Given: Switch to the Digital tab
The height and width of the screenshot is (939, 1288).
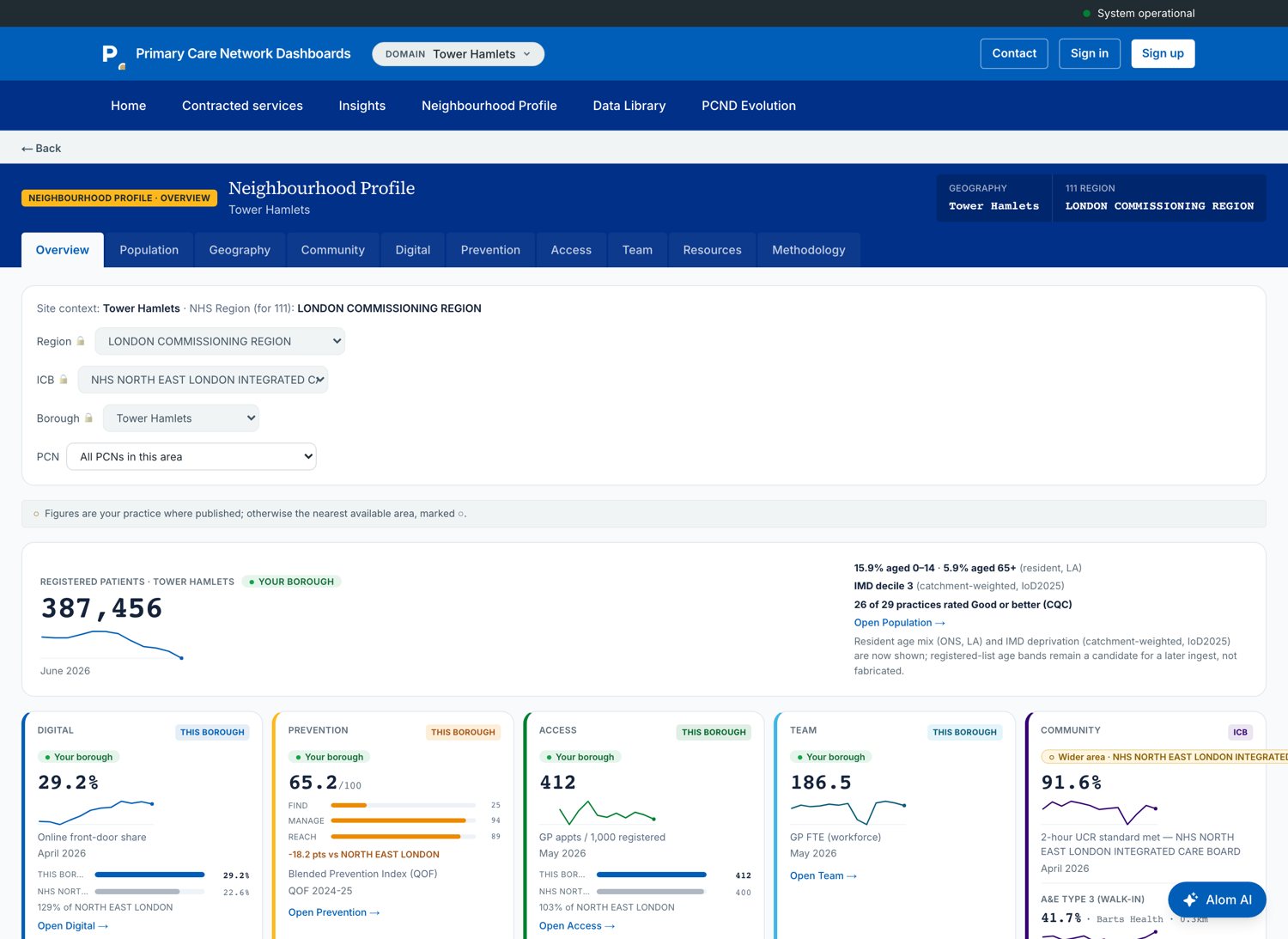Looking at the screenshot, I should pyautogui.click(x=413, y=250).
